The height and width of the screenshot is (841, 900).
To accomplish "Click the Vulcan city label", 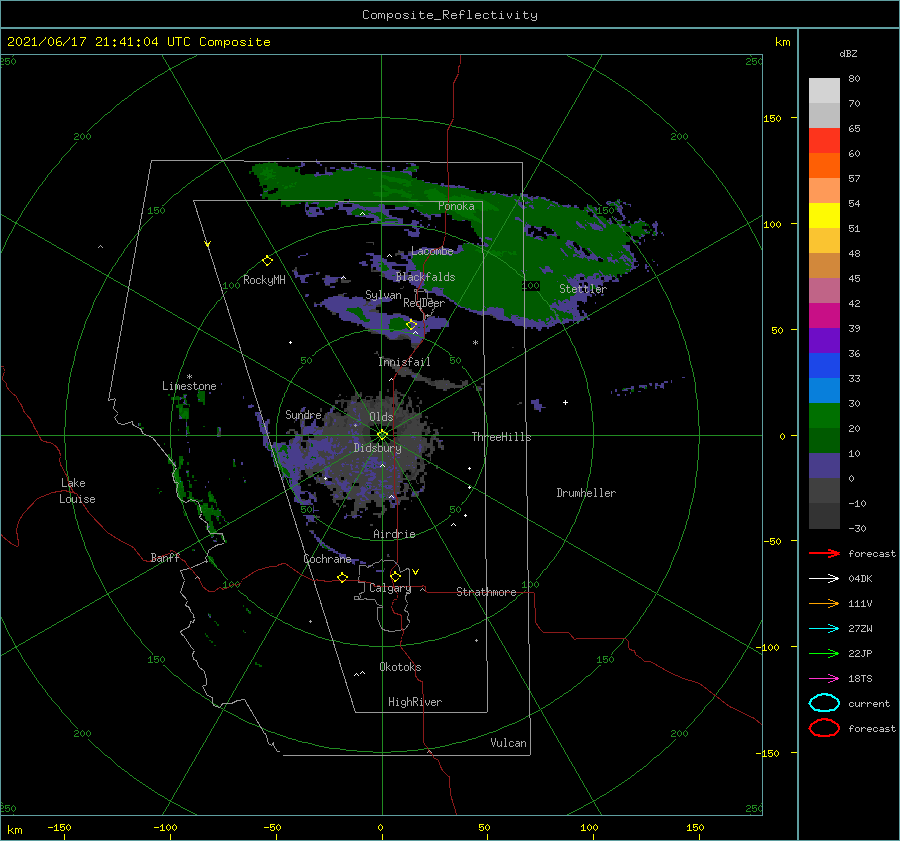I will (x=508, y=743).
